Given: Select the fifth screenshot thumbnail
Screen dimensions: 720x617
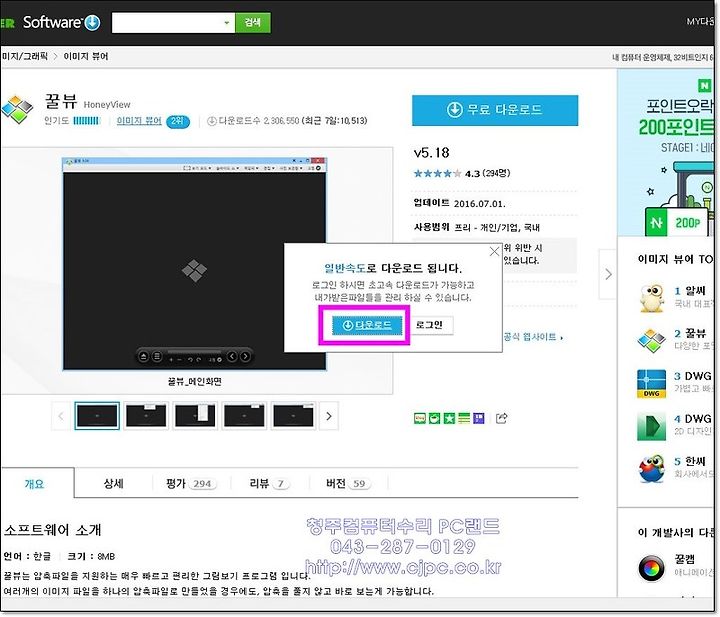Looking at the screenshot, I should pyautogui.click(x=293, y=416).
